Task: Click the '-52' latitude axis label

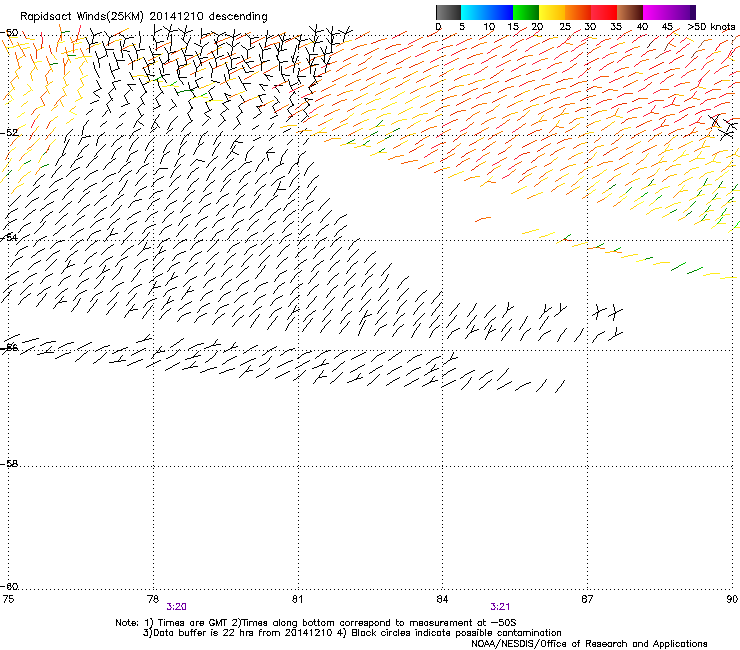Action: pyautogui.click(x=9, y=133)
